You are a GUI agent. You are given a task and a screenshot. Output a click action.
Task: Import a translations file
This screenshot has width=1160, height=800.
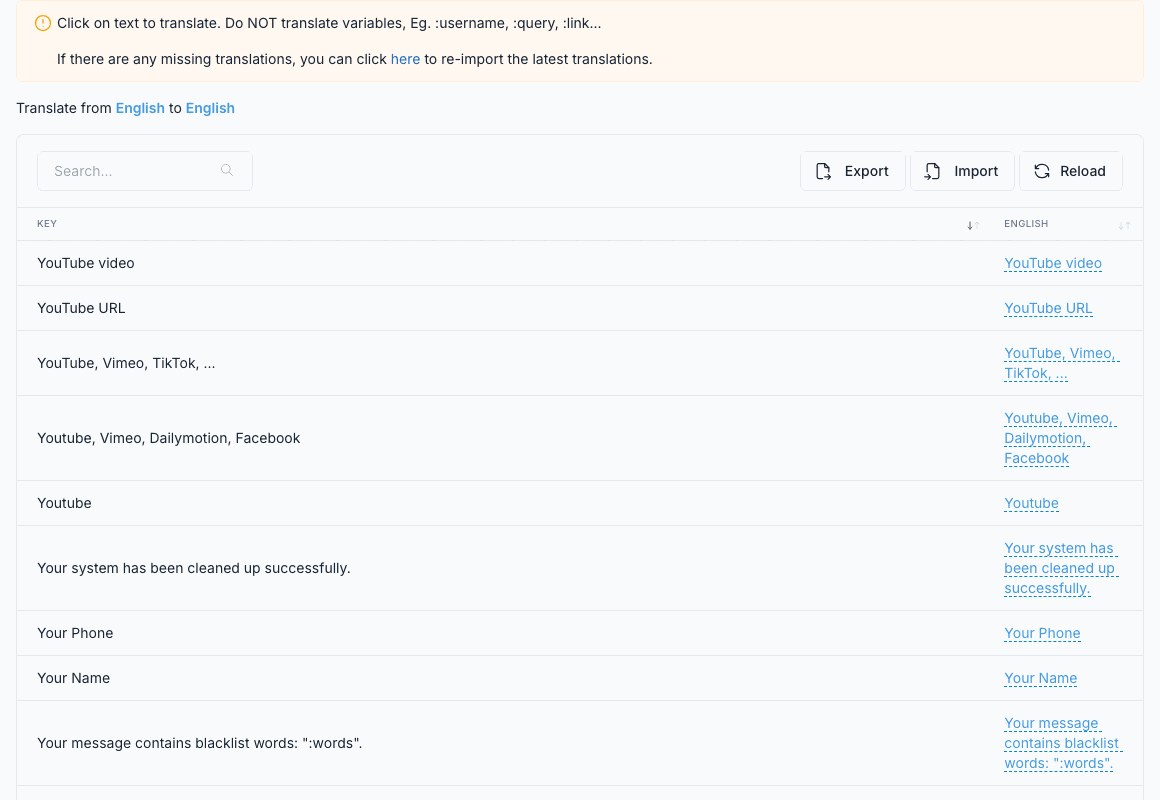962,171
